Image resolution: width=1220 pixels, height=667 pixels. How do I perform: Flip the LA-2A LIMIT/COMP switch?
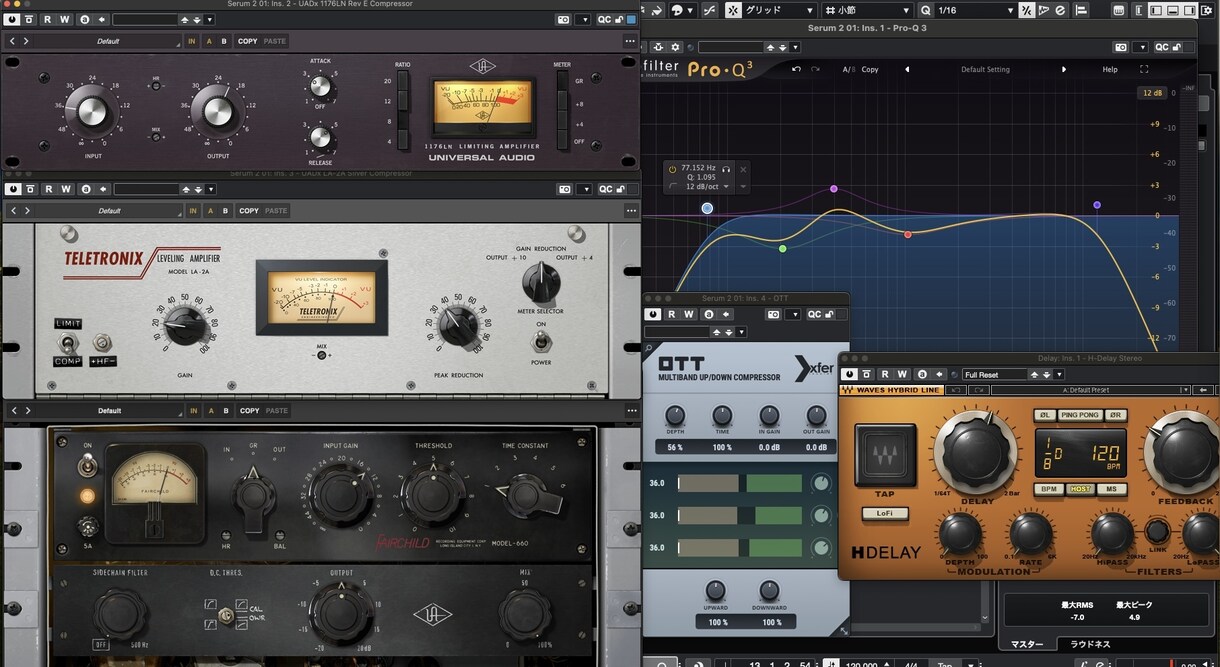(x=68, y=342)
